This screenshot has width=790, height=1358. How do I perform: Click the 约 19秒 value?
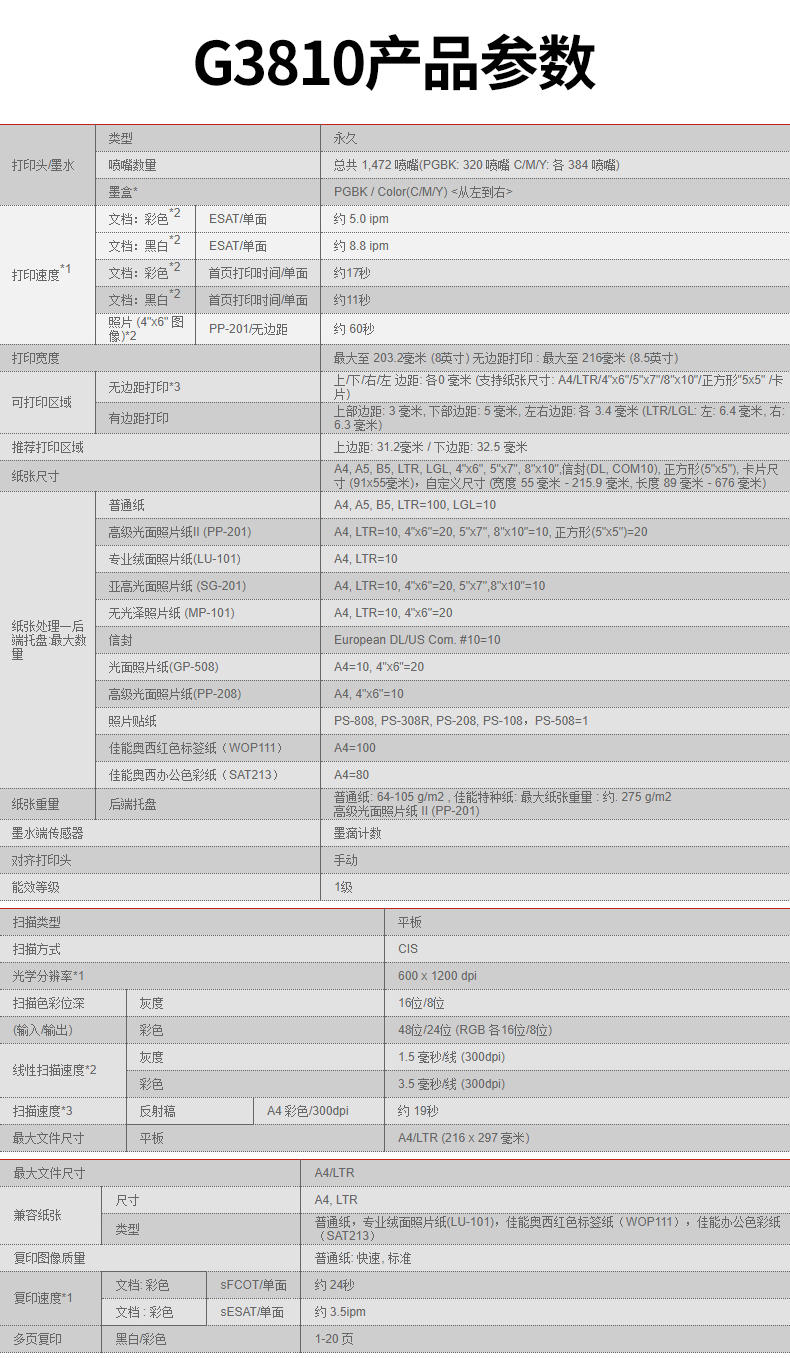(418, 1111)
